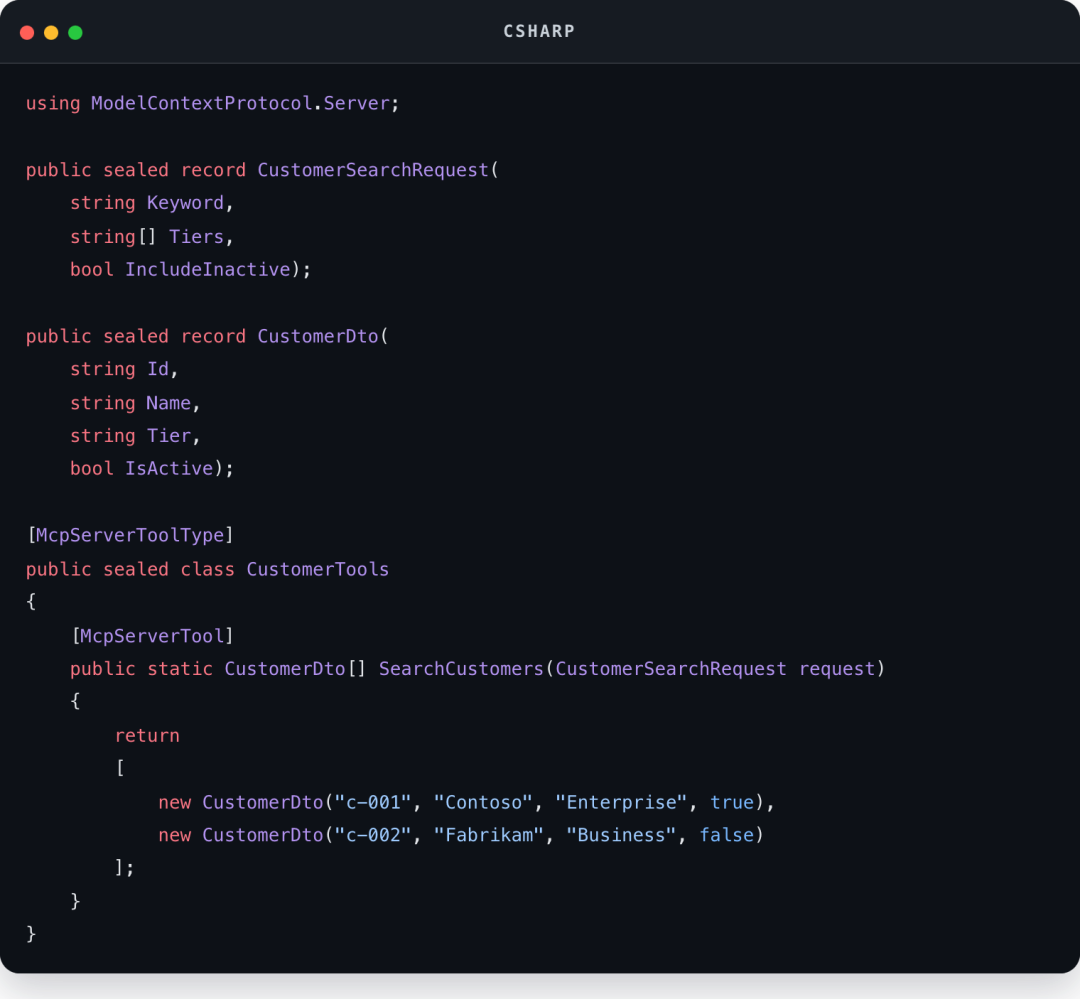Click the CSHARP title label

[539, 32]
